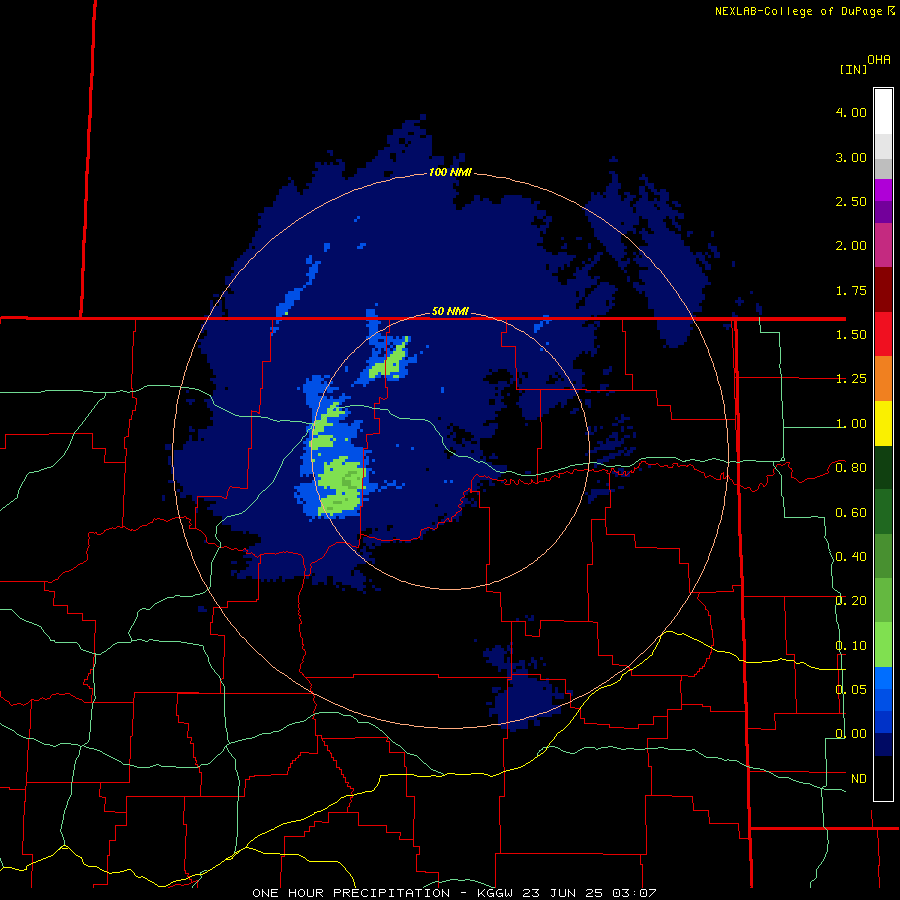This screenshot has width=900, height=900.
Task: Click the 2.00 legend value
Action: pyautogui.click(x=851, y=246)
